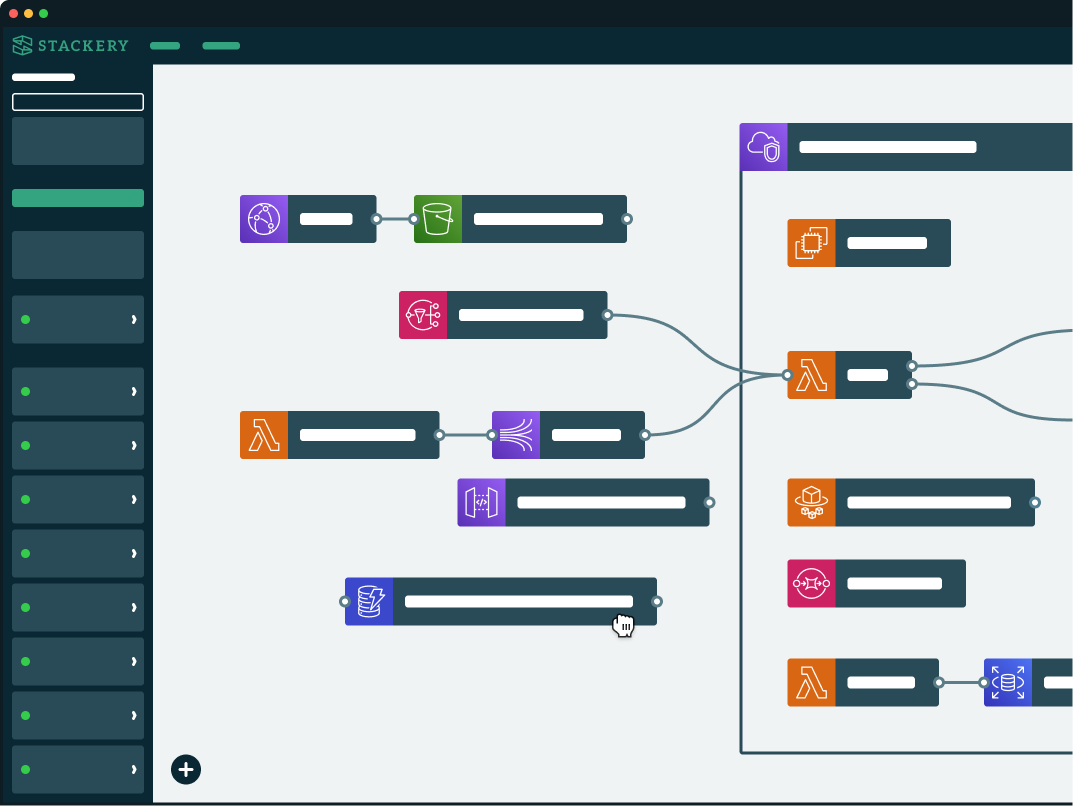Click the input port of the RDS database node
The height and width of the screenshot is (806, 1073).
point(984,683)
